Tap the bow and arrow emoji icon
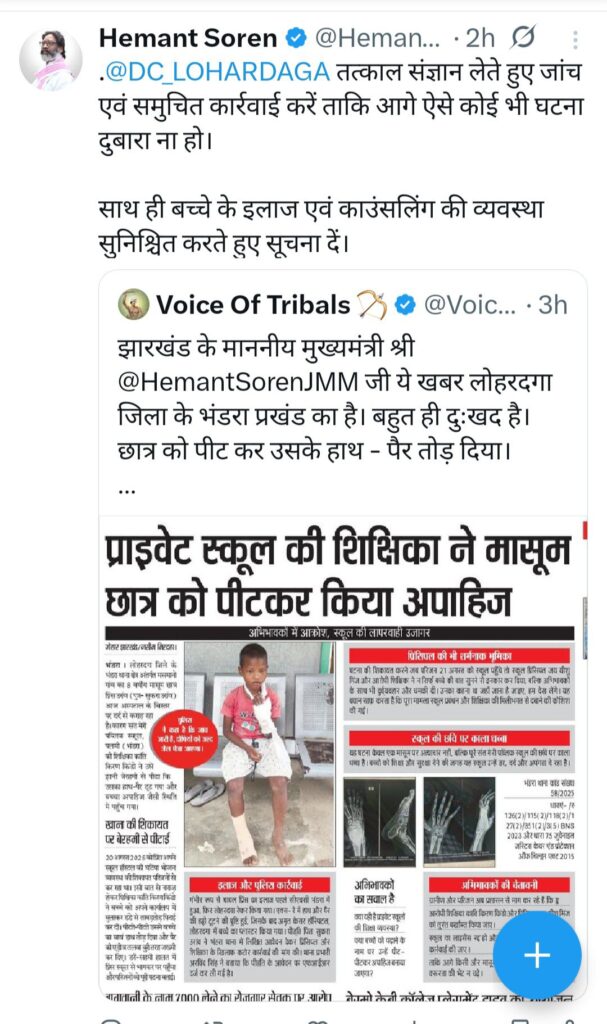The width and height of the screenshot is (607, 1024). [372, 305]
